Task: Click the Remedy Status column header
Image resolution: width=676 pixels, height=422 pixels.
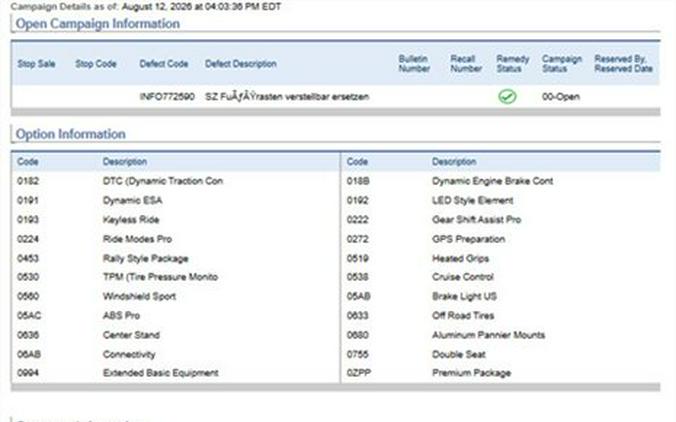Action: (x=513, y=63)
